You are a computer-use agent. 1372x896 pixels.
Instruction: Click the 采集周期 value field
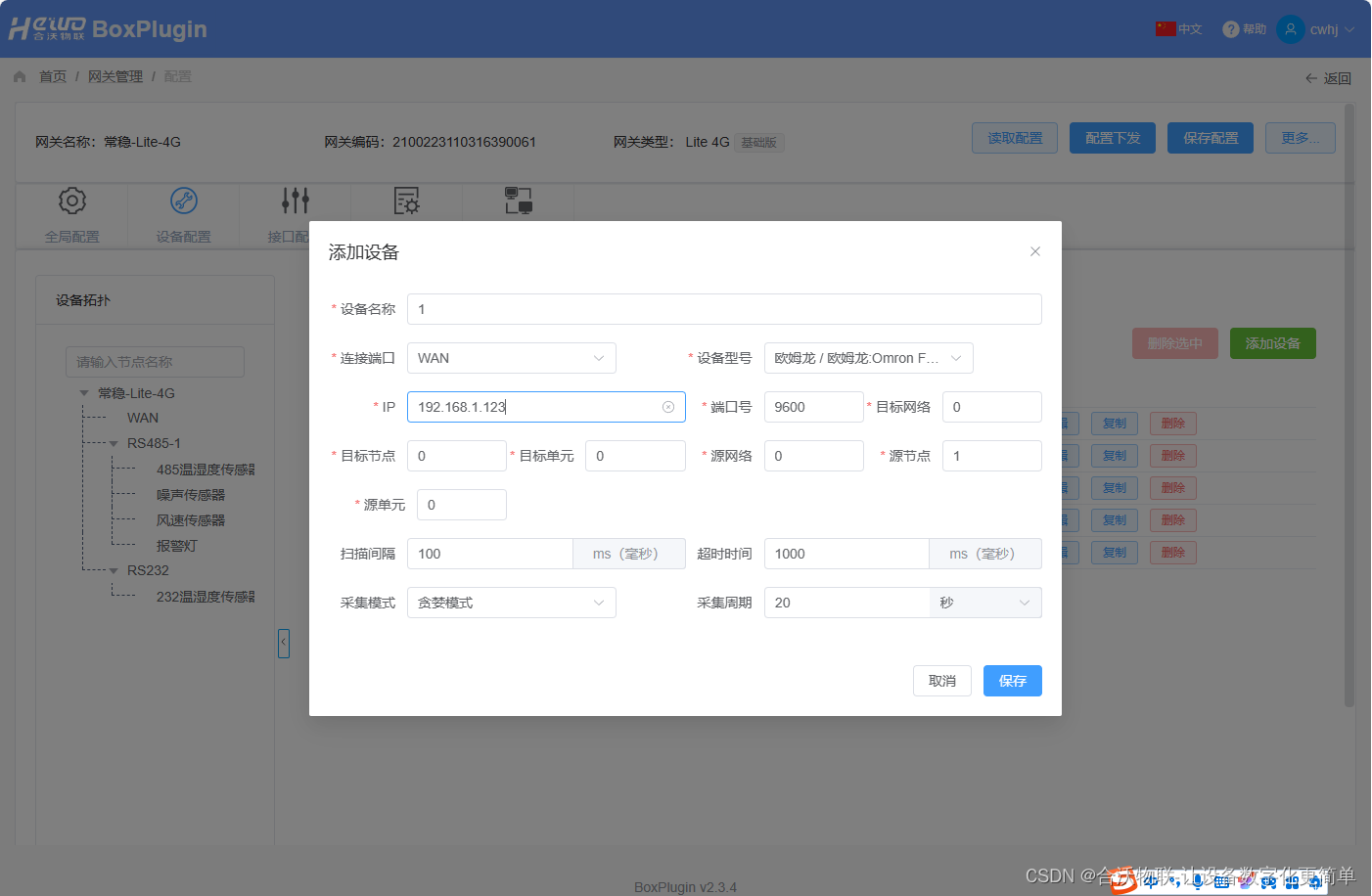click(846, 603)
